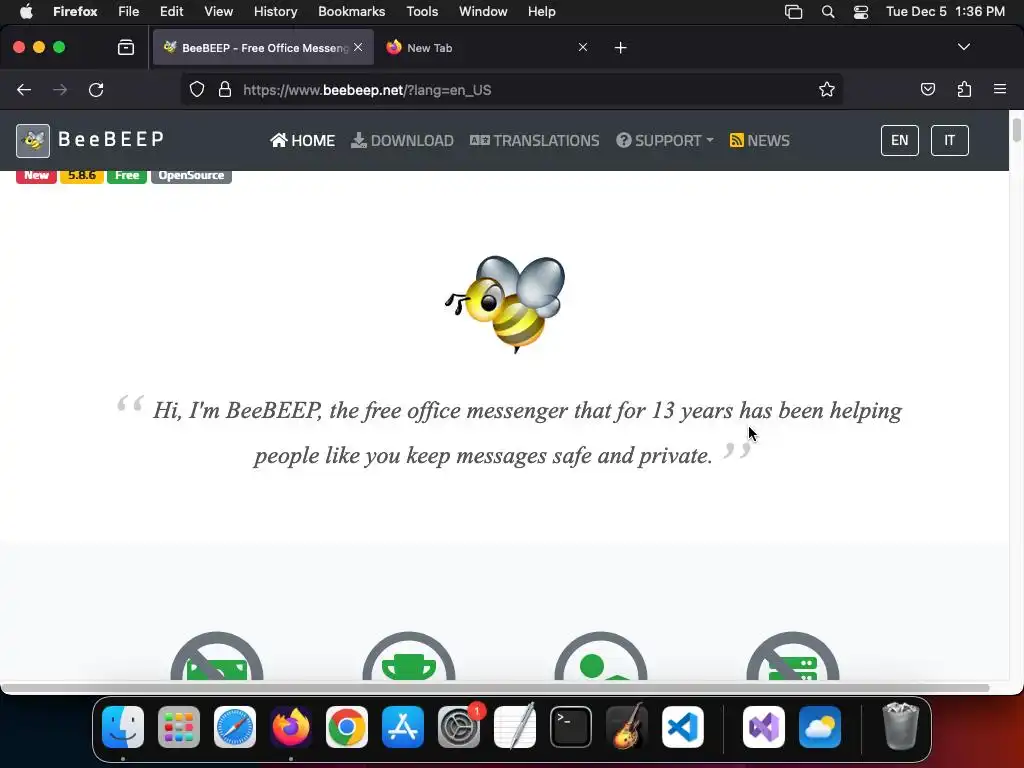Open the Bookmarks menu
Image resolution: width=1024 pixels, height=768 pixels.
click(x=351, y=11)
